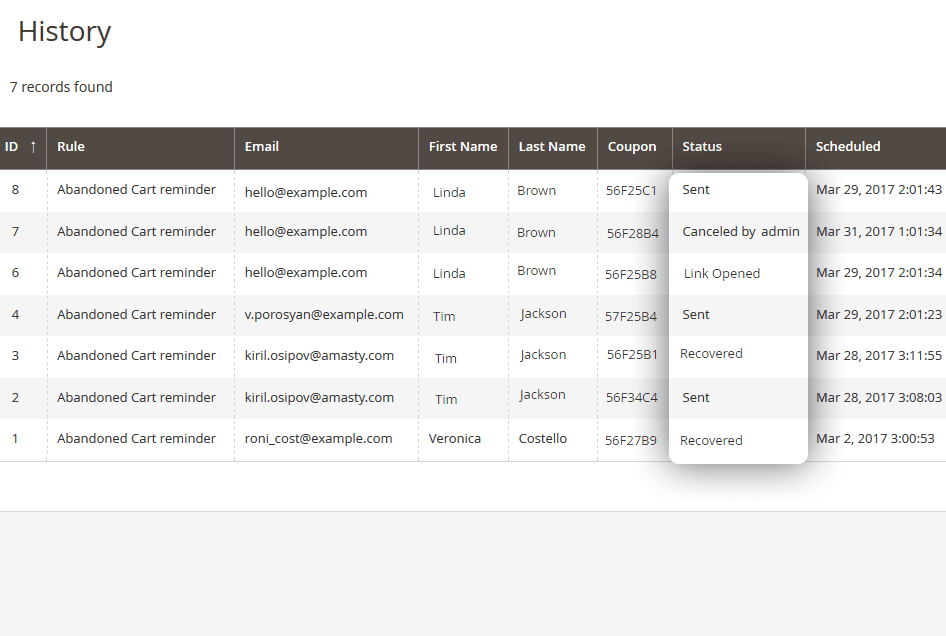Viewport: 946px width, 636px height.
Task: Click "Abandoned Cart reminder" in record 4
Action: (x=136, y=314)
